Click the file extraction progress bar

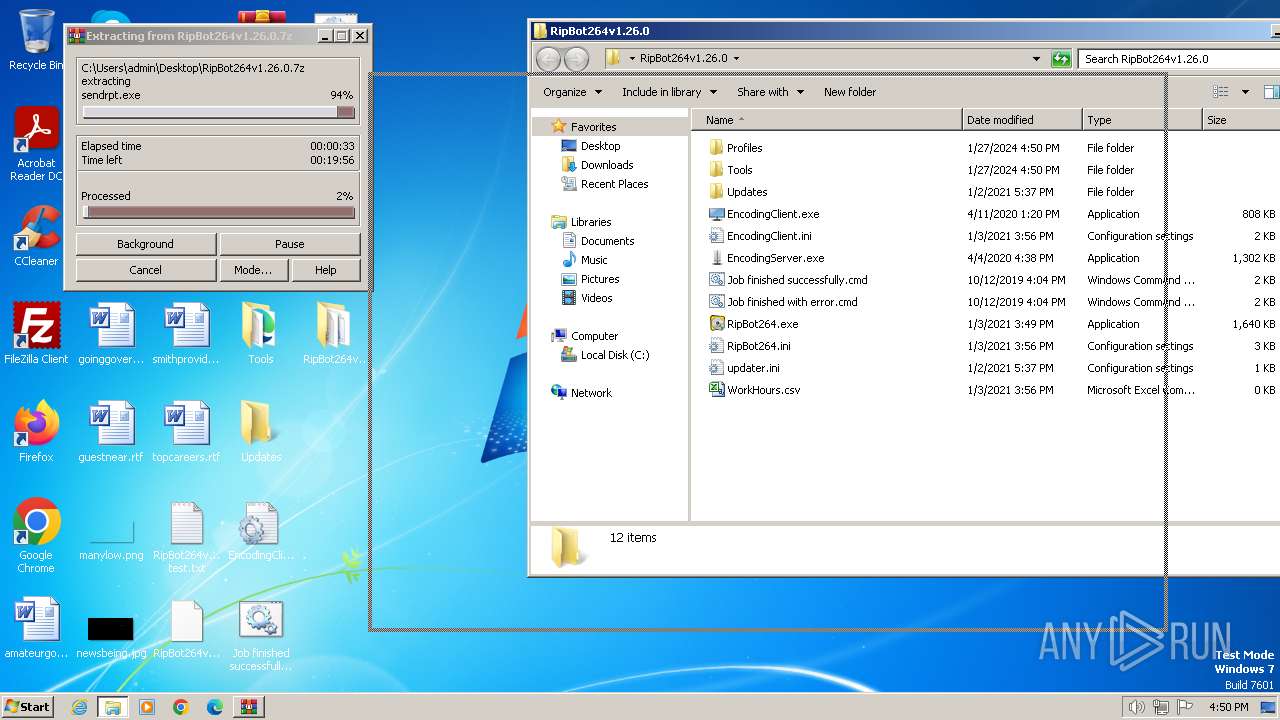point(218,113)
